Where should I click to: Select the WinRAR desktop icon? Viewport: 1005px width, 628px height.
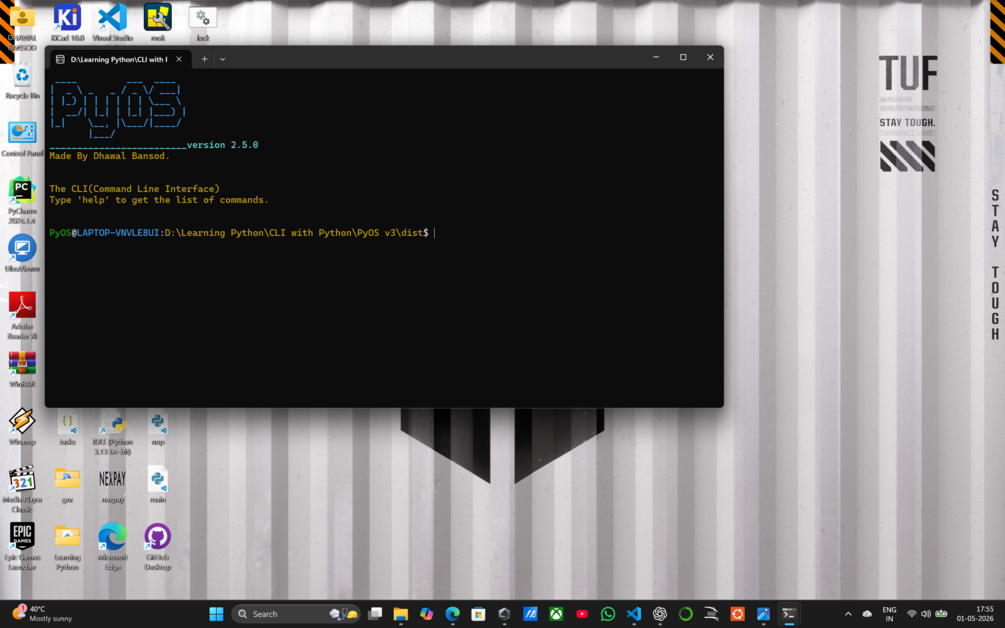(22, 369)
